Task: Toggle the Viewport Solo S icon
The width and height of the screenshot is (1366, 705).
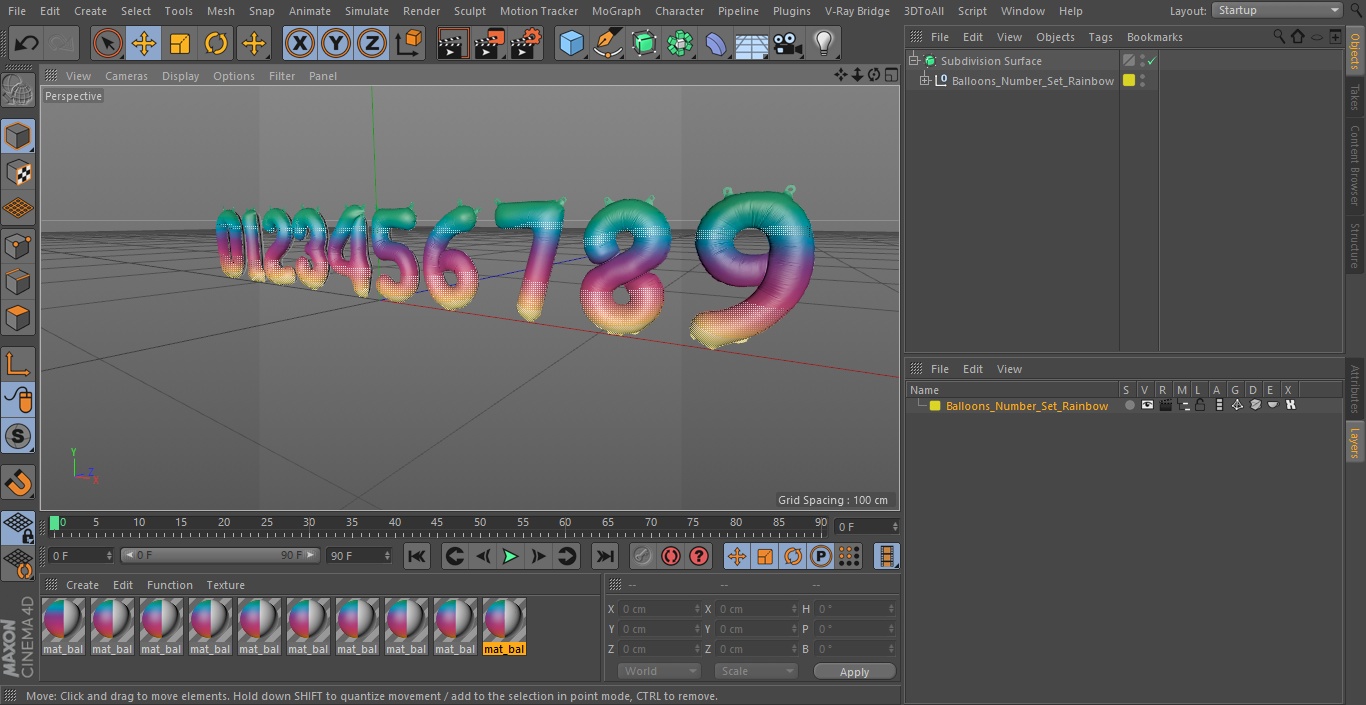Action: click(18, 436)
